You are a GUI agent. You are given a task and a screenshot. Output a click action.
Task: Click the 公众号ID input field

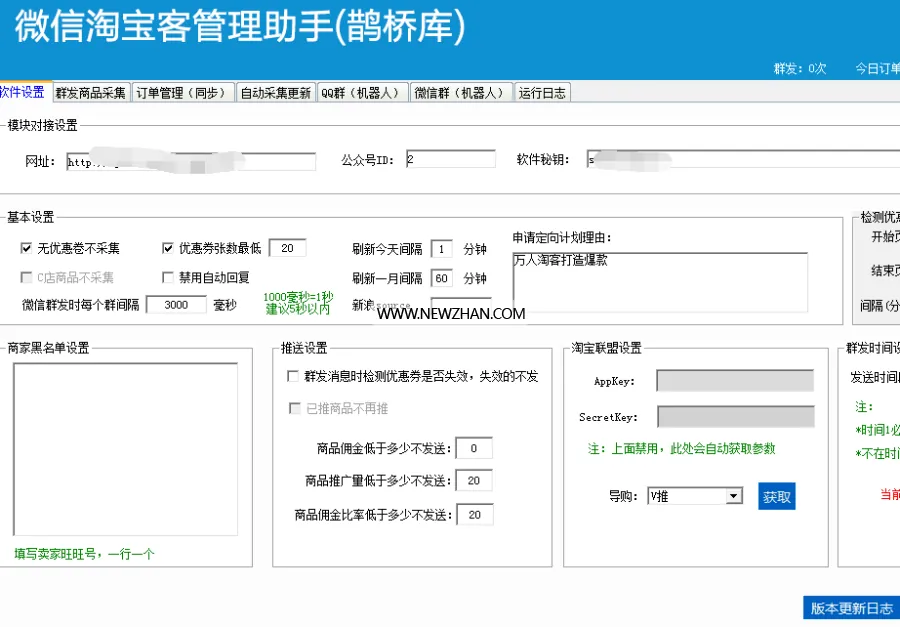tap(451, 159)
